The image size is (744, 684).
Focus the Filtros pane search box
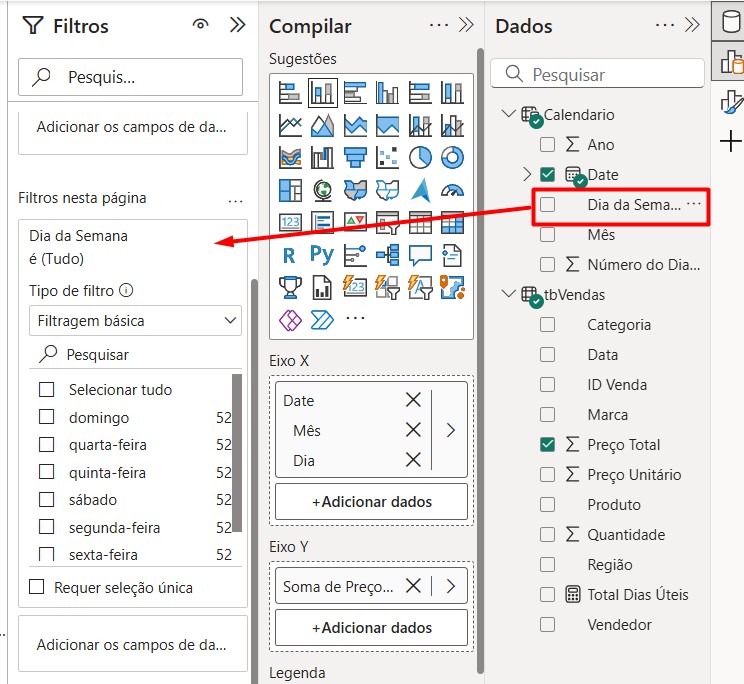(130, 77)
